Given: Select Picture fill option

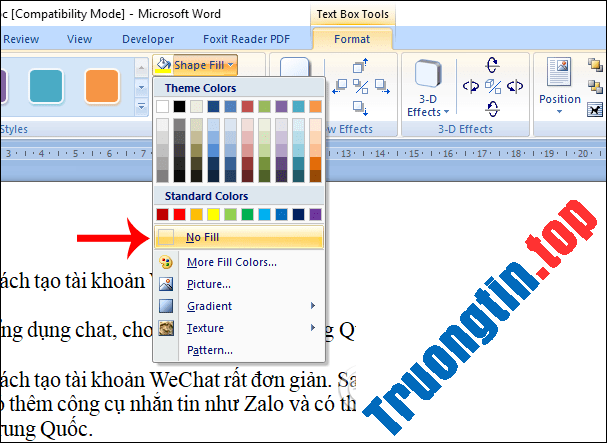Looking at the screenshot, I should [x=208, y=284].
